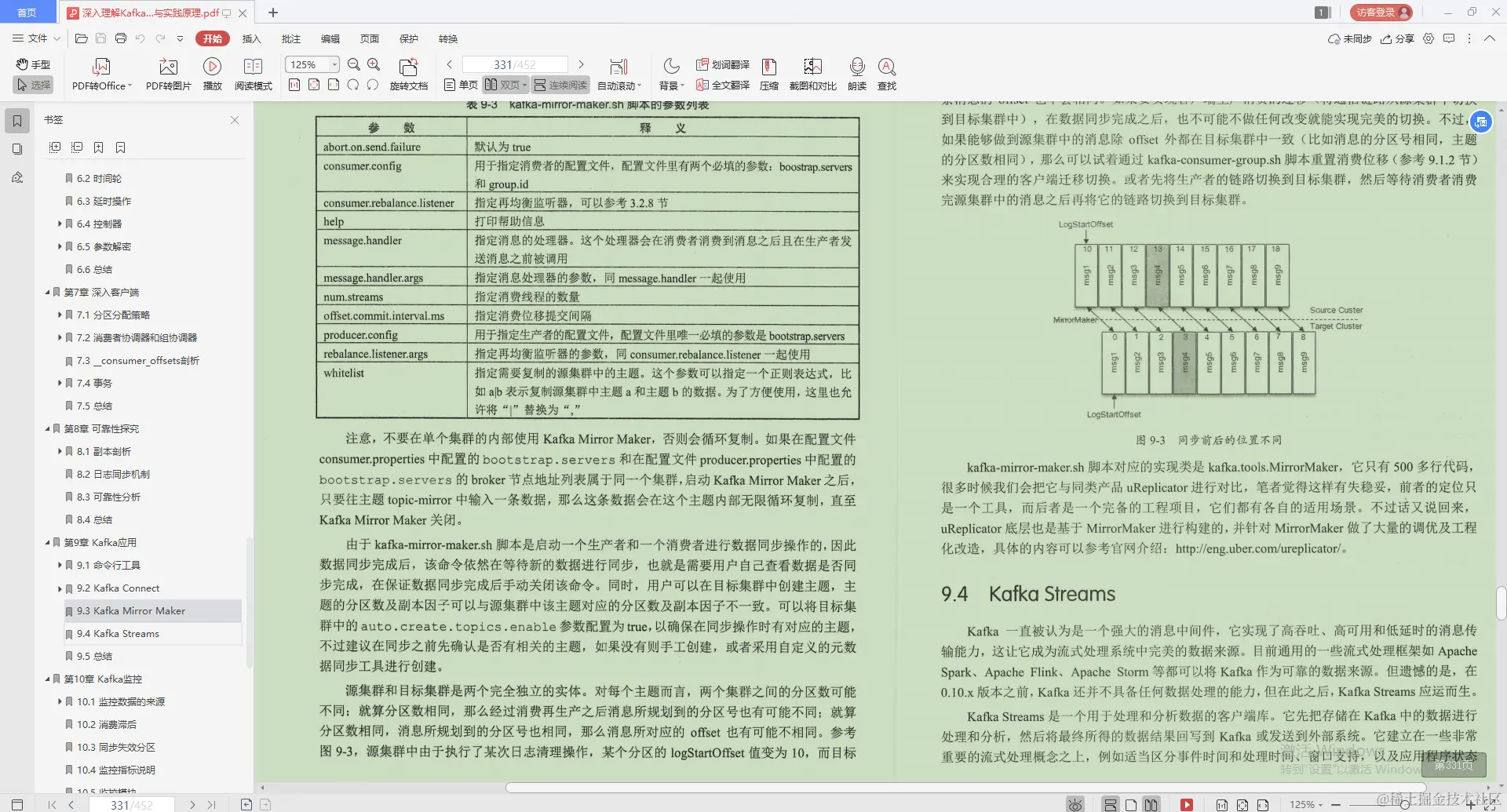The height and width of the screenshot is (812, 1507).
Task: Start 播放 slideshow playback
Action: tap(212, 73)
